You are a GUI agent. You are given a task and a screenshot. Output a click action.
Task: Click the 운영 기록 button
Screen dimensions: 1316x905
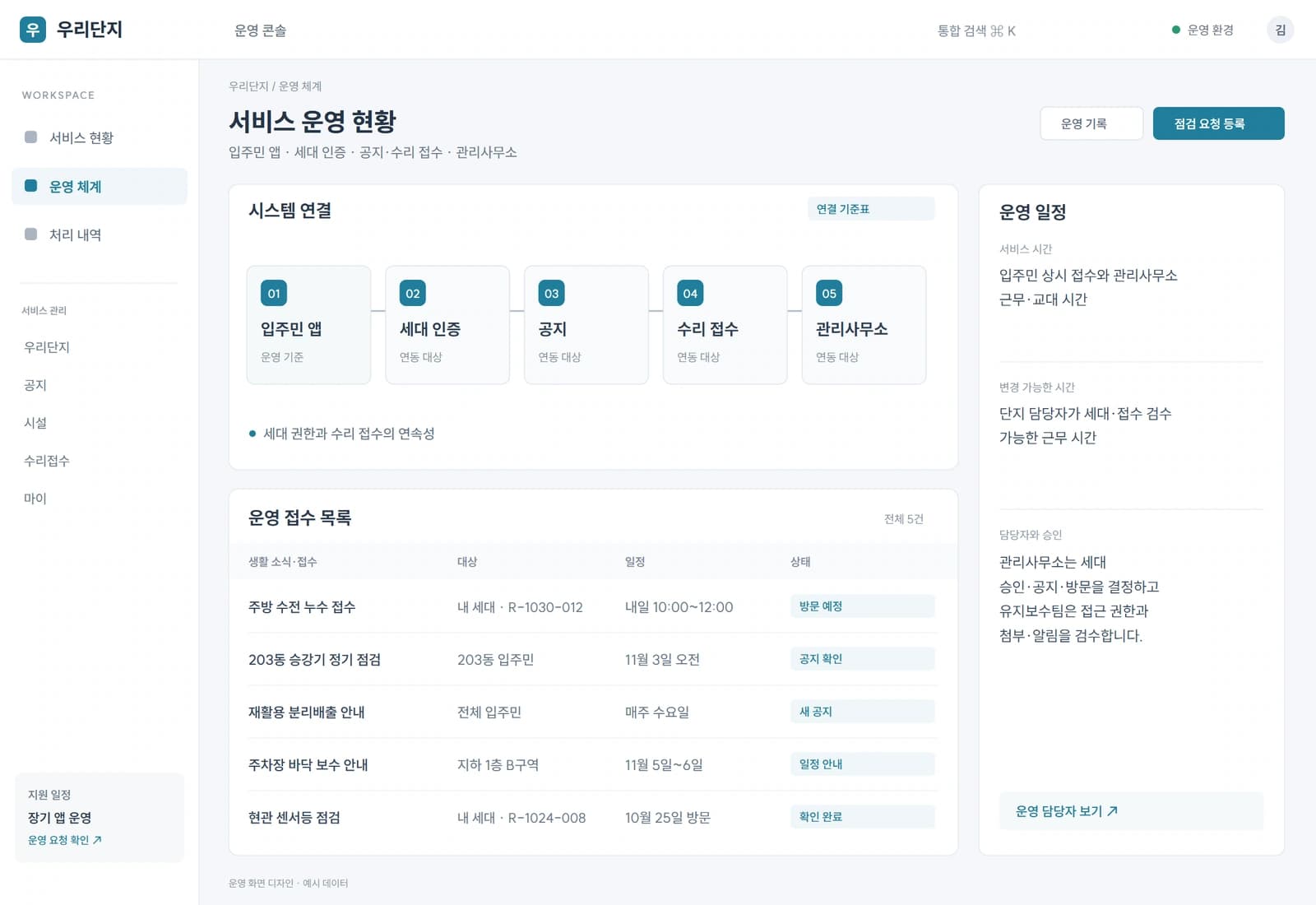(1091, 123)
